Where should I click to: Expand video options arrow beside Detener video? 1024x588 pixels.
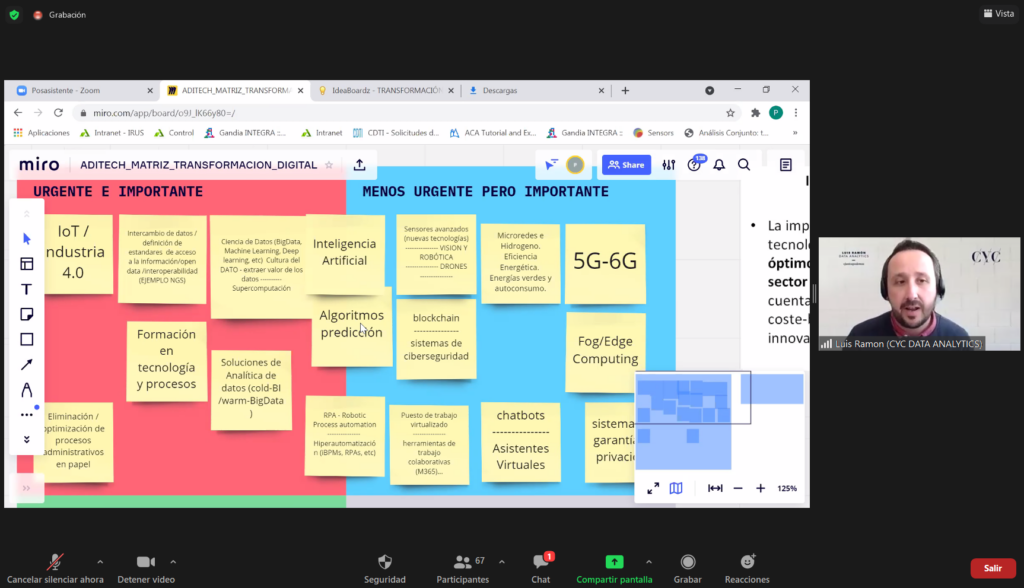[173, 562]
